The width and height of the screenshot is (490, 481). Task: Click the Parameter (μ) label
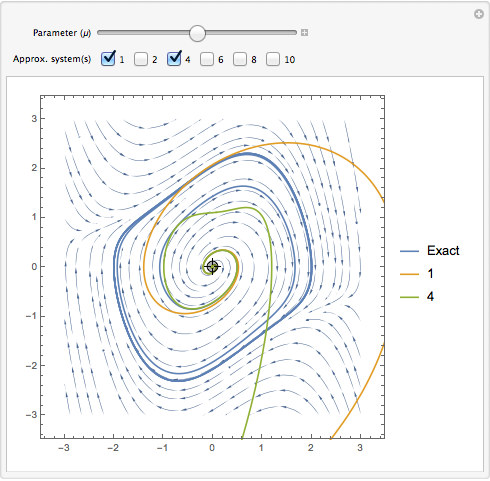pos(62,33)
